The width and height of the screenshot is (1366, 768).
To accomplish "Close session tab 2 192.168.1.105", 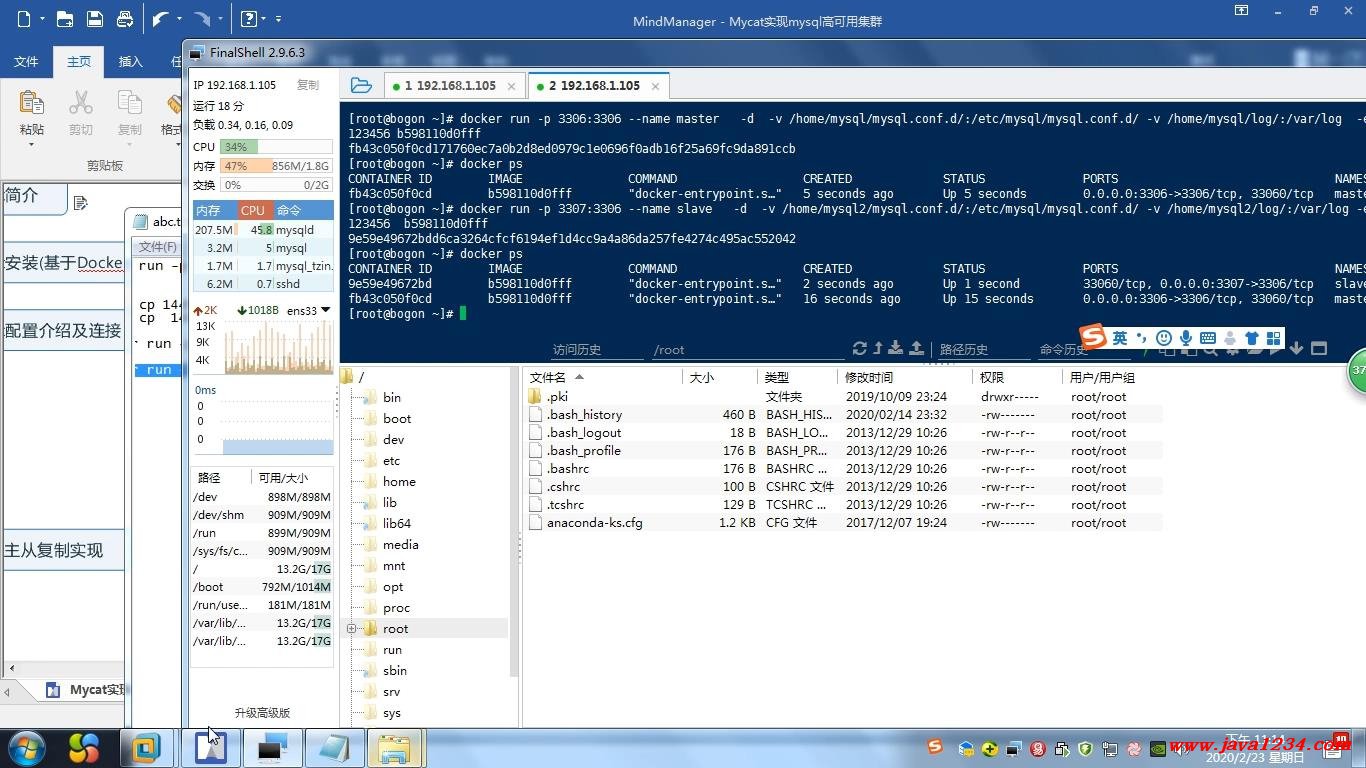I will click(x=656, y=86).
